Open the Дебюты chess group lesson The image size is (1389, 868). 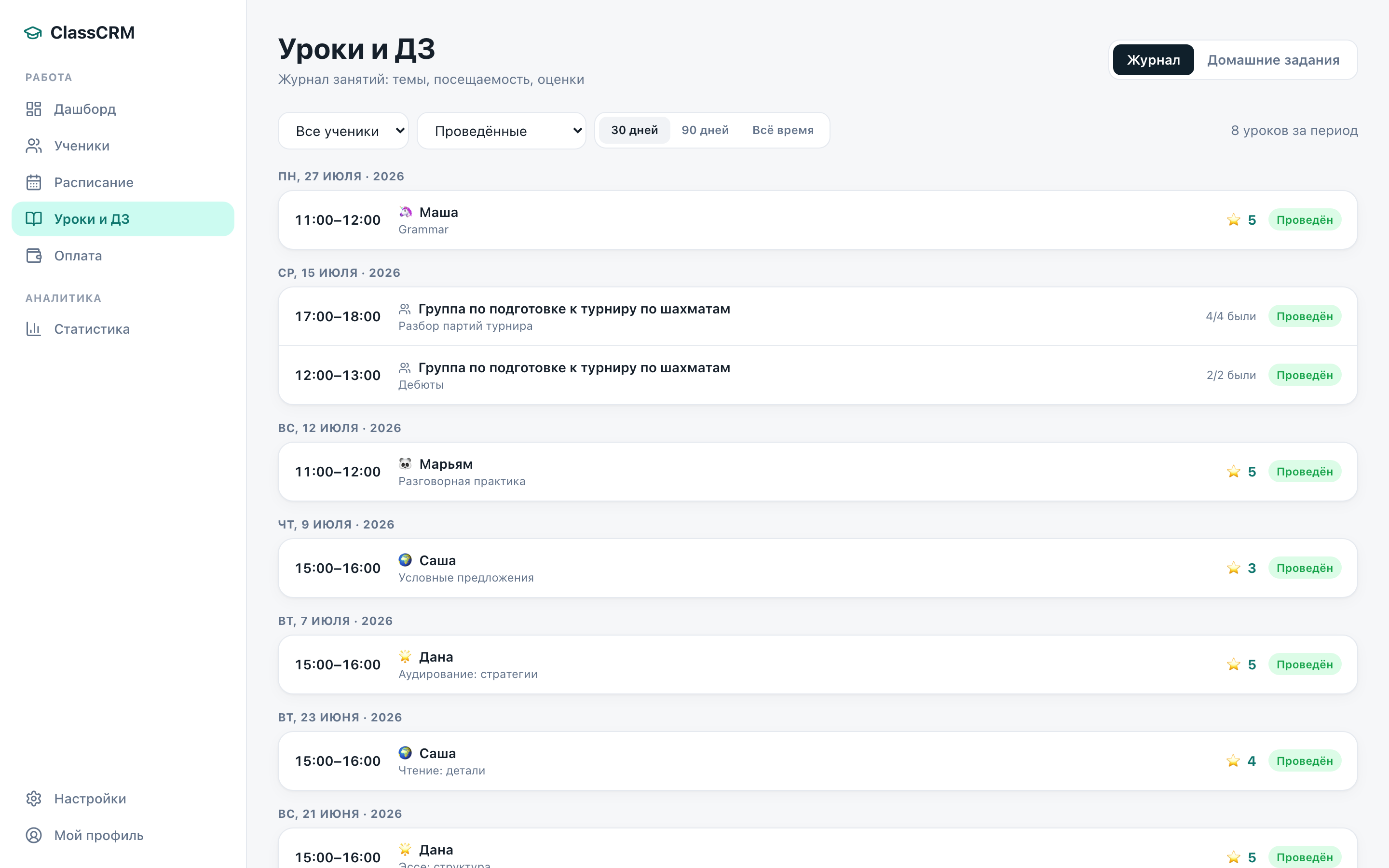tap(817, 375)
